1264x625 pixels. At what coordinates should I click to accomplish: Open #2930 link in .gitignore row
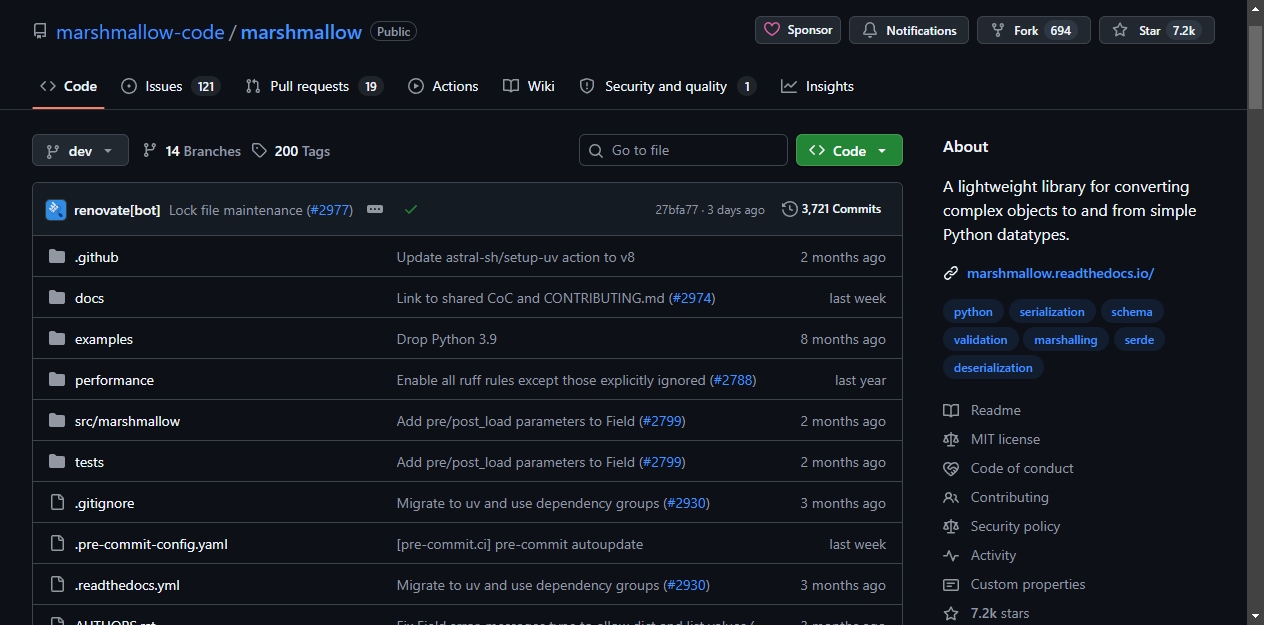pos(686,503)
